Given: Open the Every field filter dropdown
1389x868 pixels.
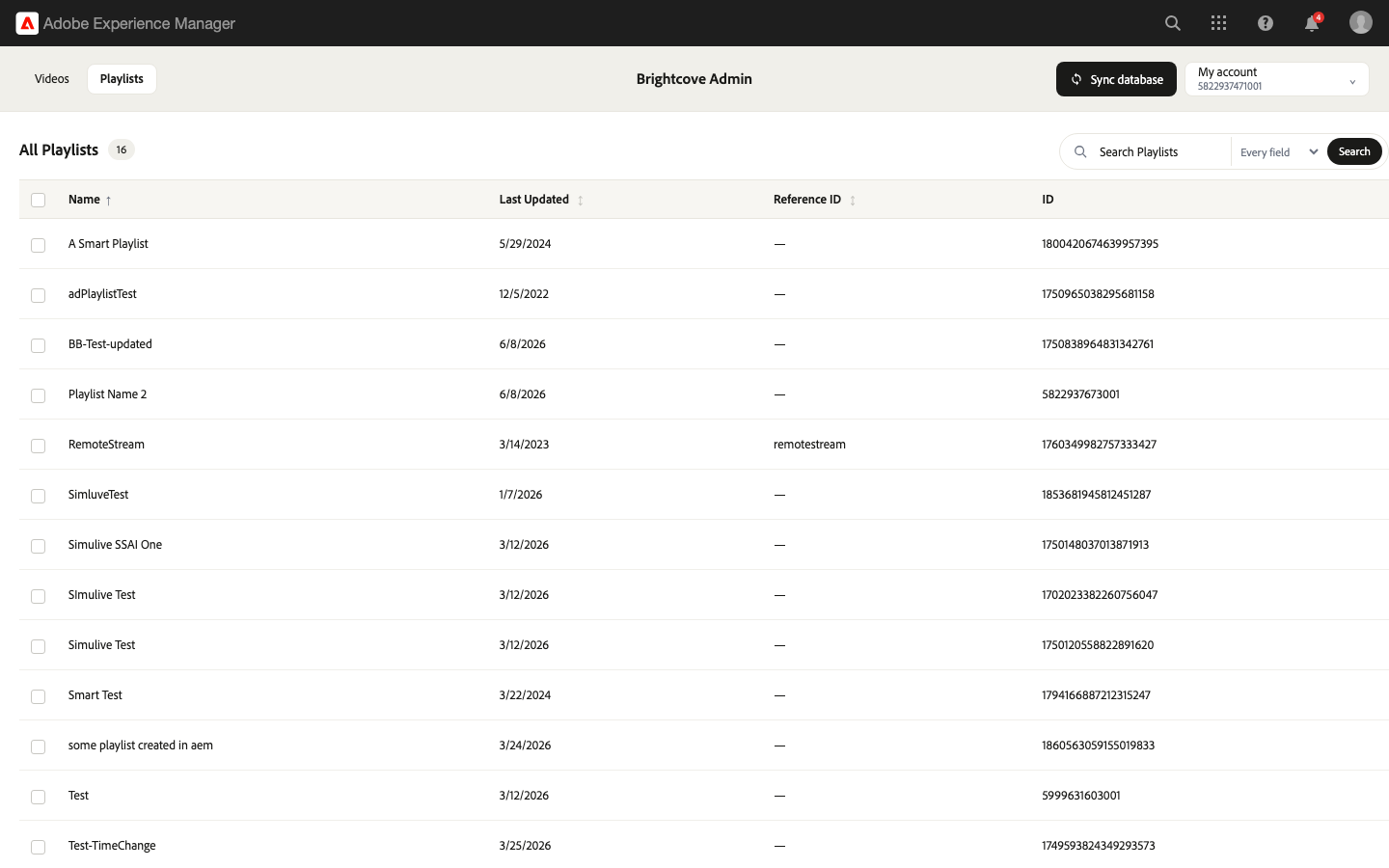Looking at the screenshot, I should coord(1279,151).
